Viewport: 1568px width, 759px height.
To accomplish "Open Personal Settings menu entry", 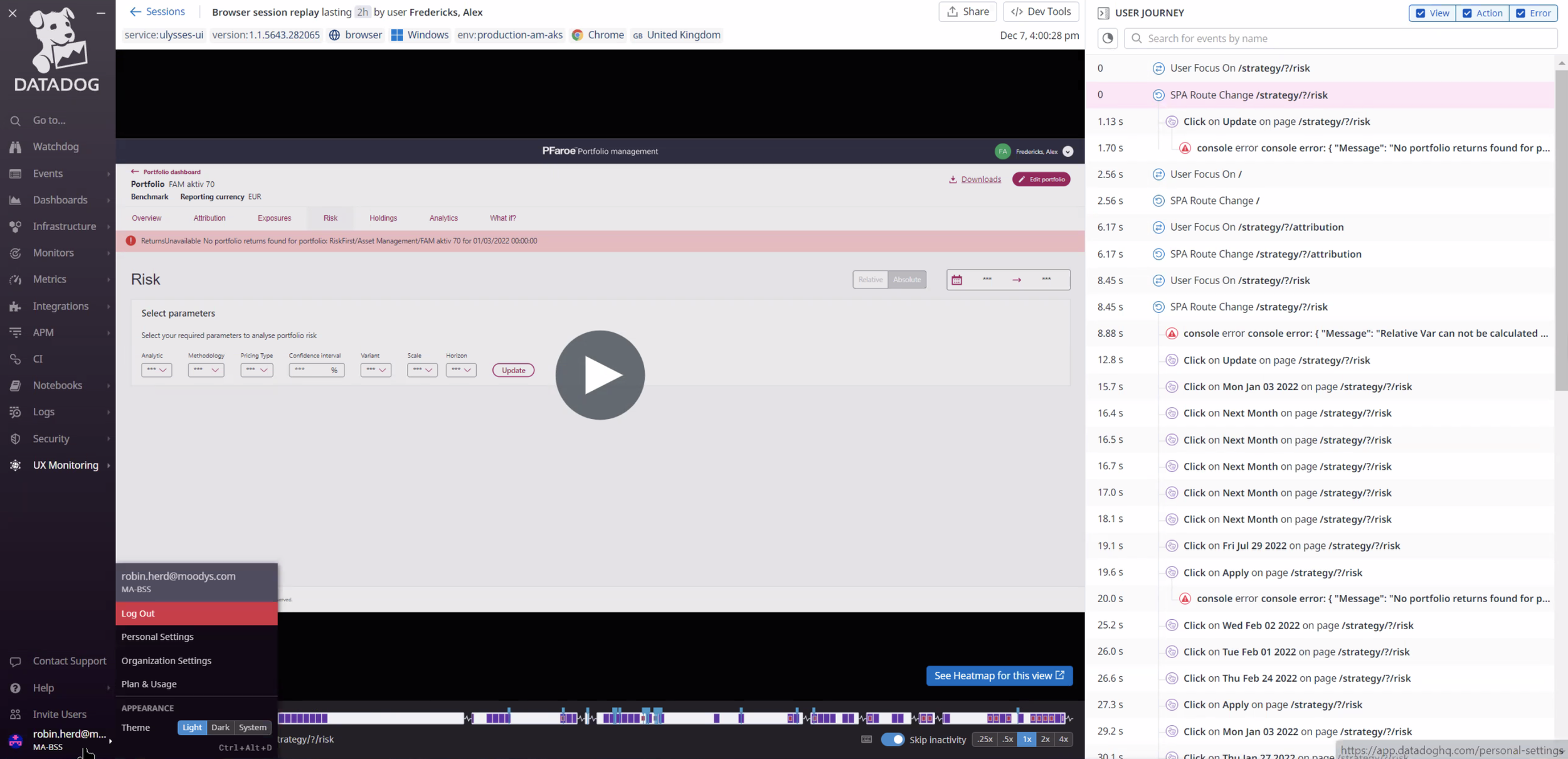I will [157, 637].
